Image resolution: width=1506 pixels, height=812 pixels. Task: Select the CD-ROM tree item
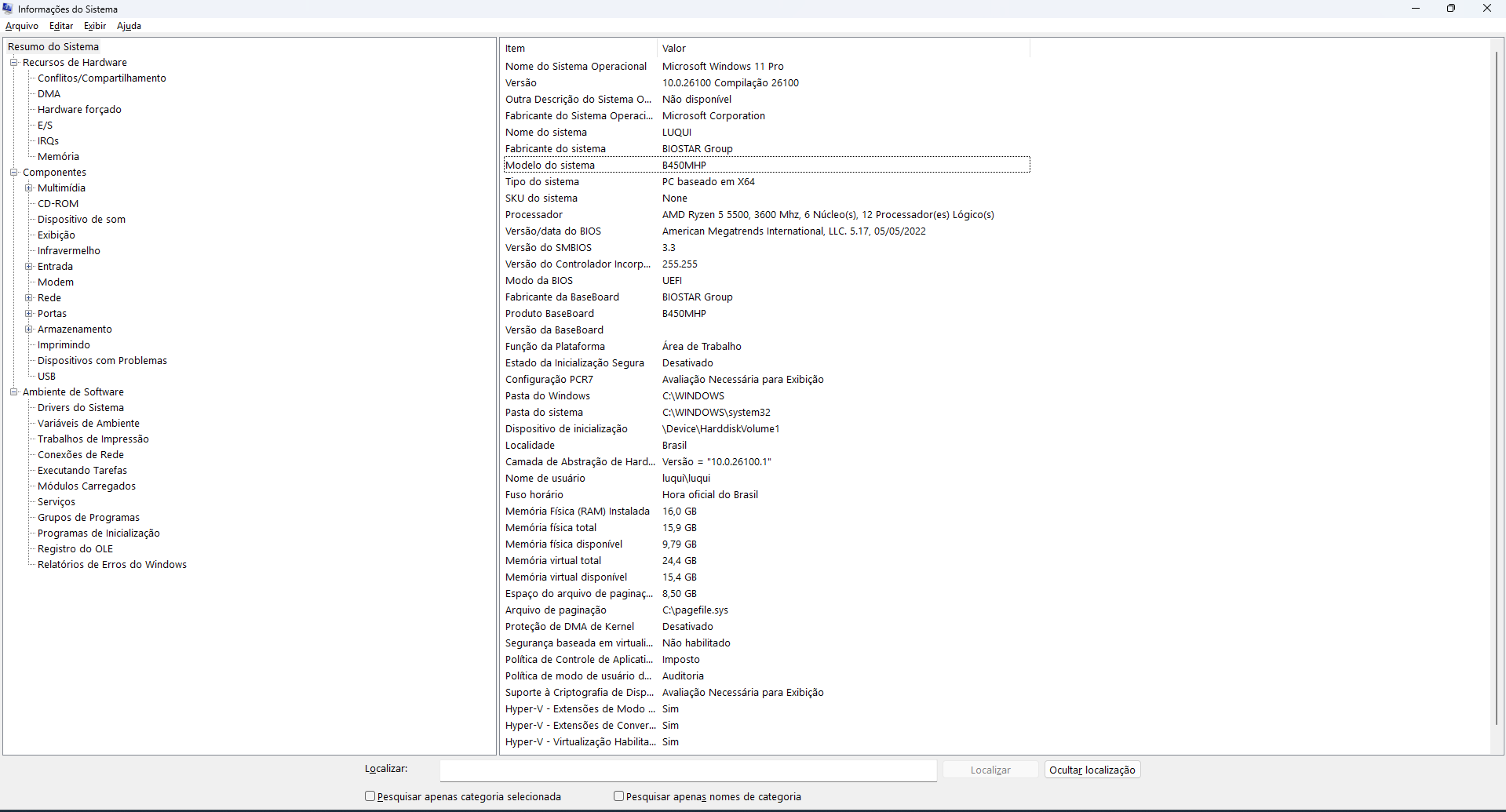58,204
